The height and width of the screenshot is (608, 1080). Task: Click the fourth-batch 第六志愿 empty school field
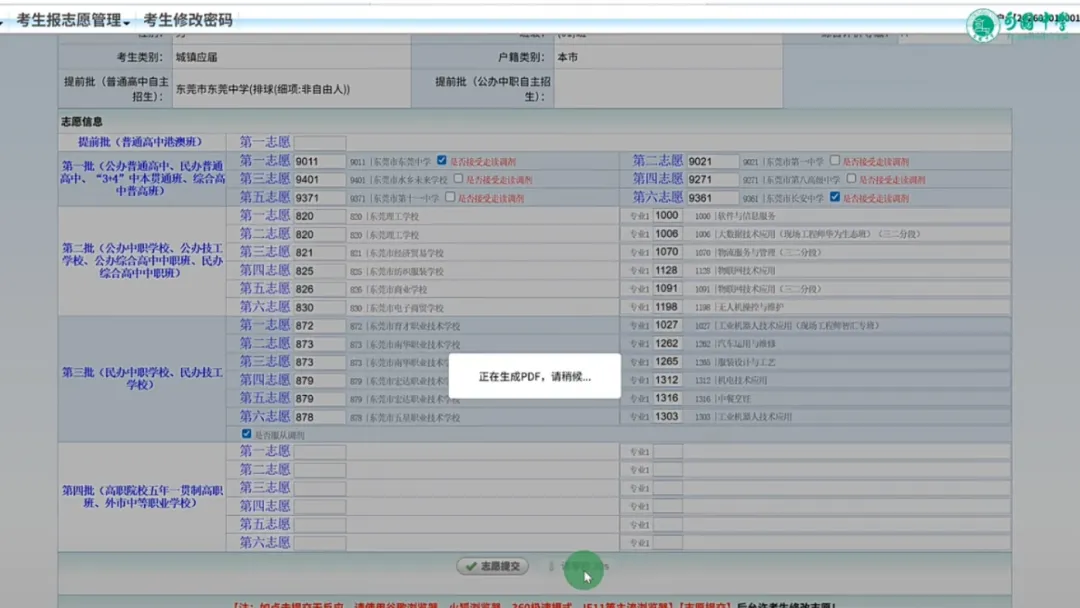click(x=320, y=543)
